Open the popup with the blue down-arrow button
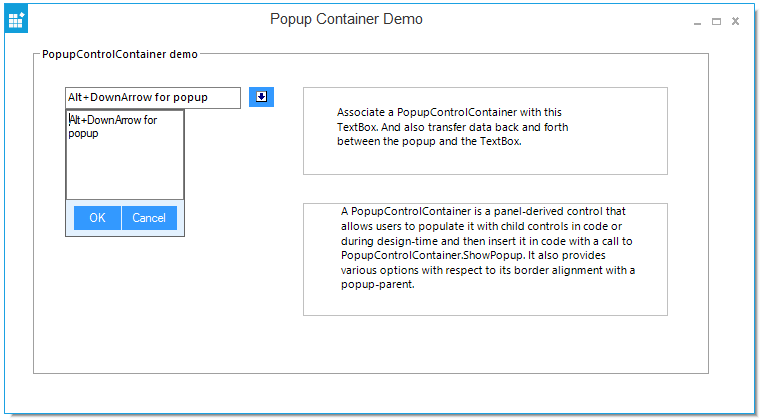 261,97
